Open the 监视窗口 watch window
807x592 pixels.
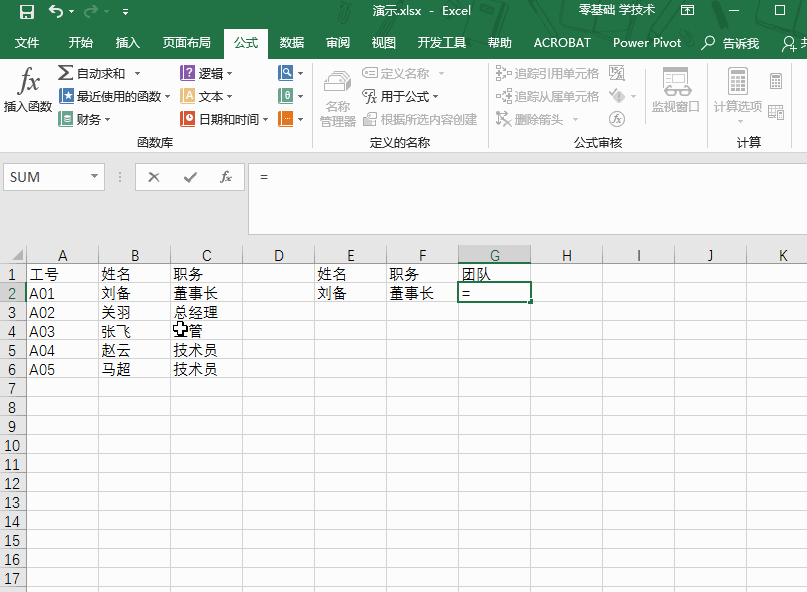point(676,90)
